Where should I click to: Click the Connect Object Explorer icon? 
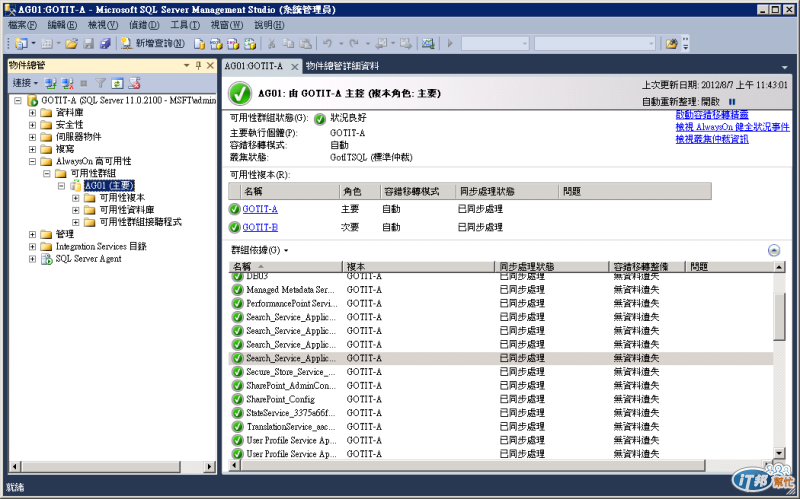coord(50,83)
